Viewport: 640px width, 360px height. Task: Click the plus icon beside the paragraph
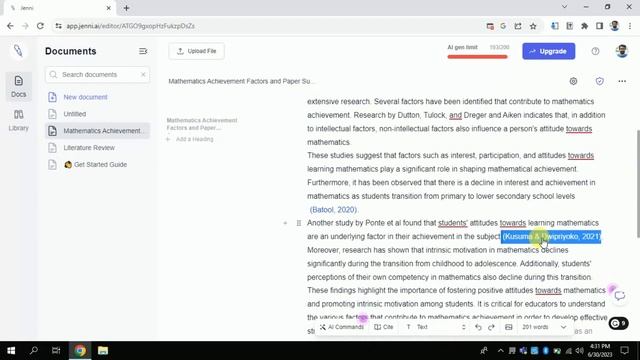pyautogui.click(x=285, y=223)
